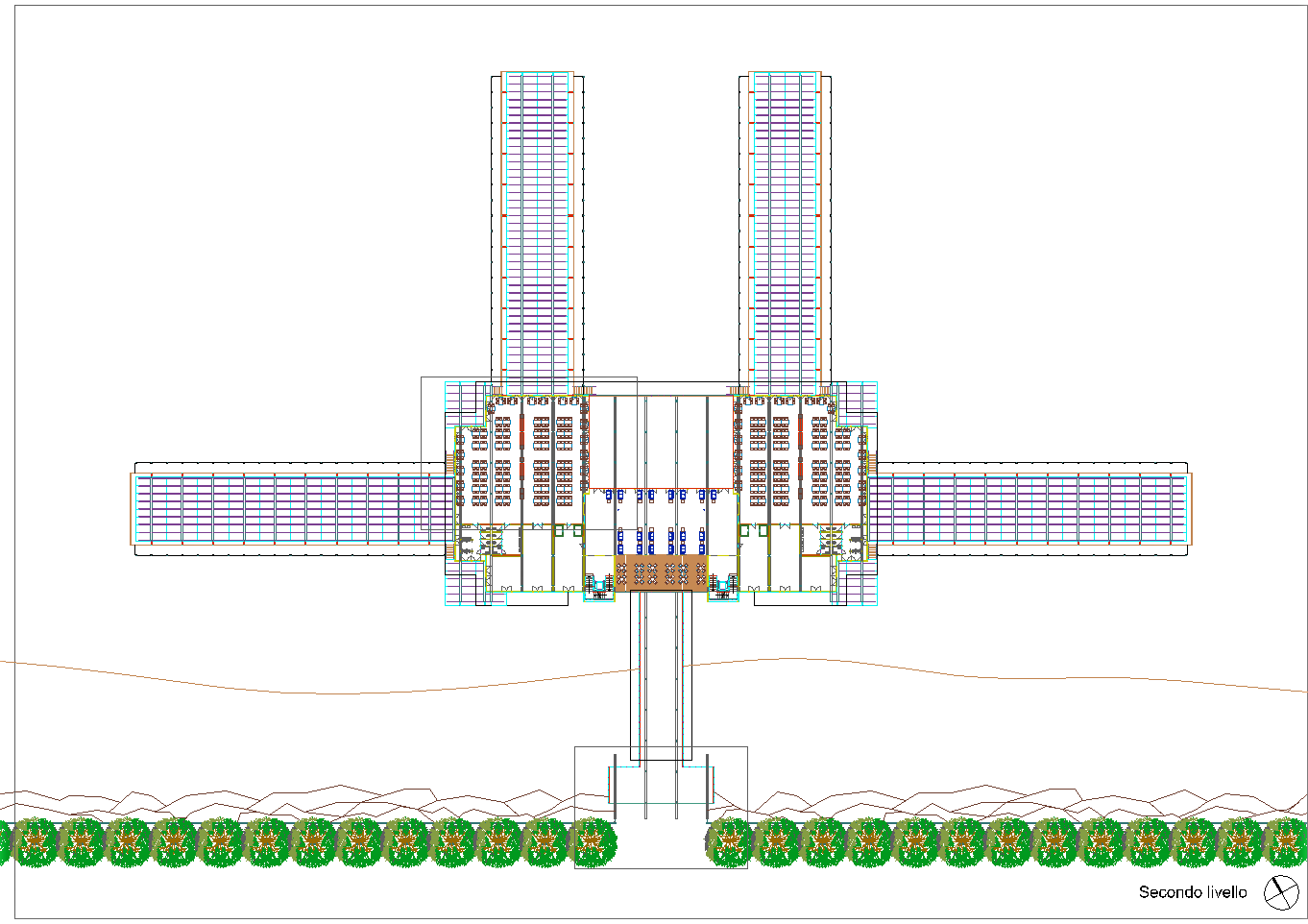Select the upper-left vertical building wing

point(538,226)
